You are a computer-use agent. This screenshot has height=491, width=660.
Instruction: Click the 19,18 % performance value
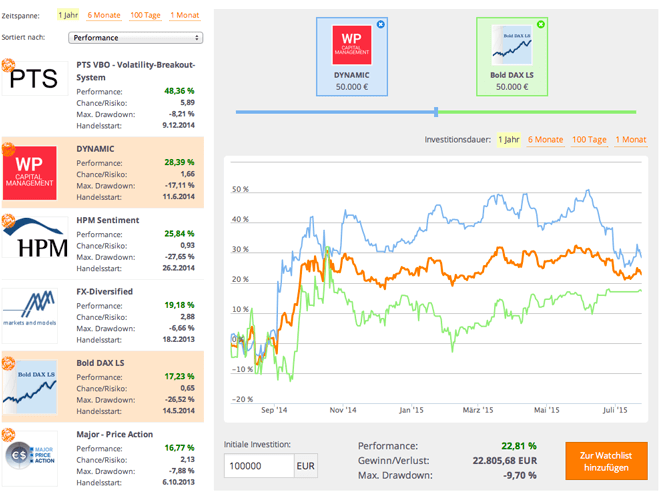point(179,305)
